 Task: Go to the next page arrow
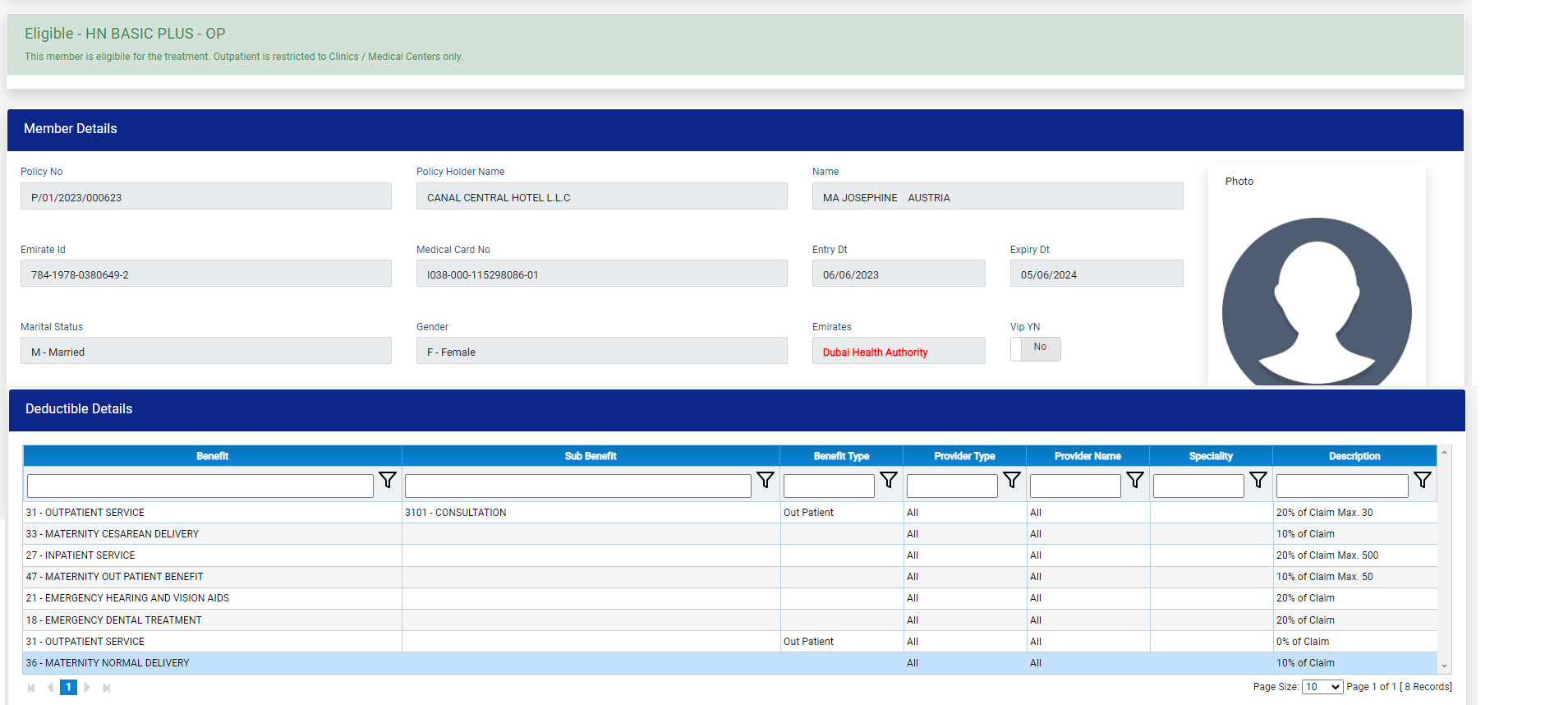[87, 688]
